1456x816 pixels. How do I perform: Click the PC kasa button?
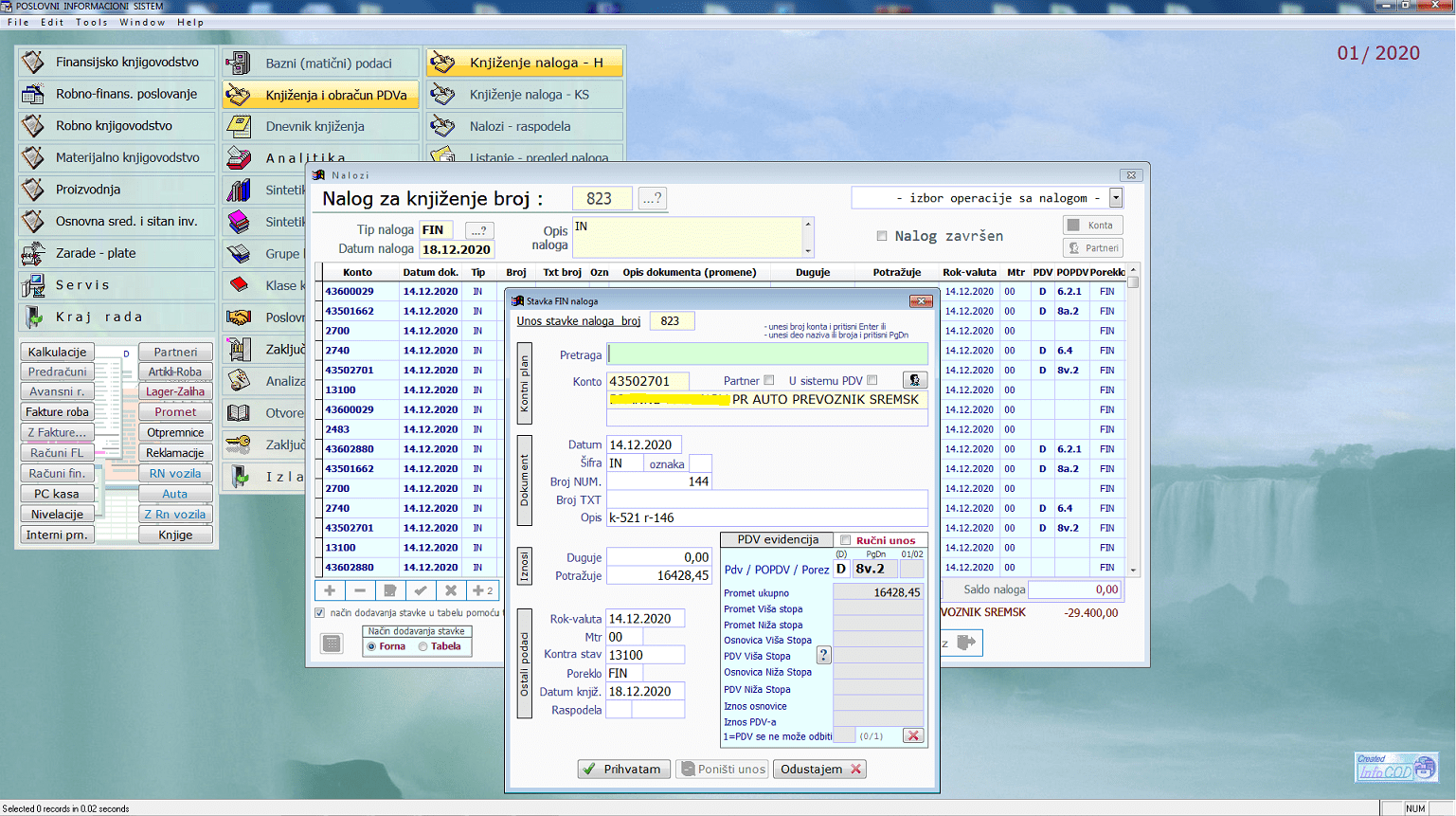[57, 494]
